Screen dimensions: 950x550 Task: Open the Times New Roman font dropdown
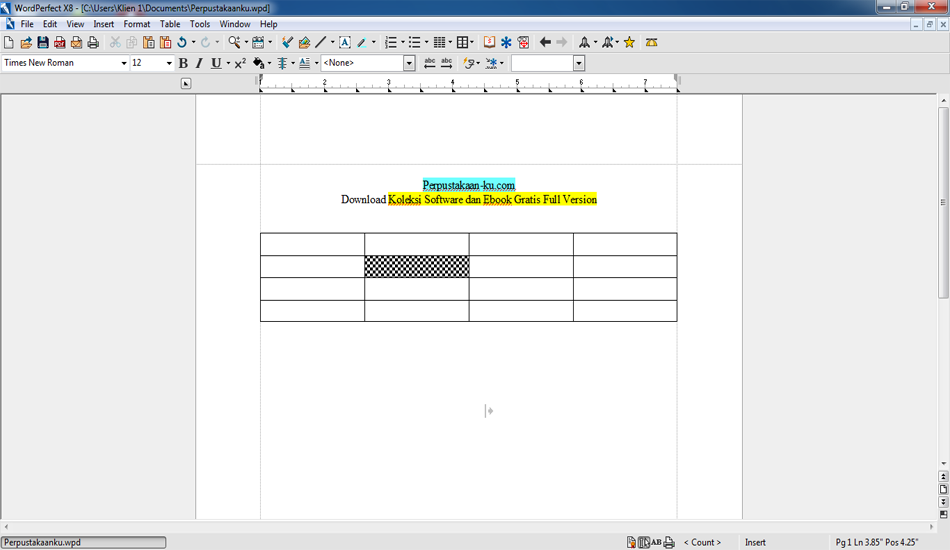tap(124, 63)
